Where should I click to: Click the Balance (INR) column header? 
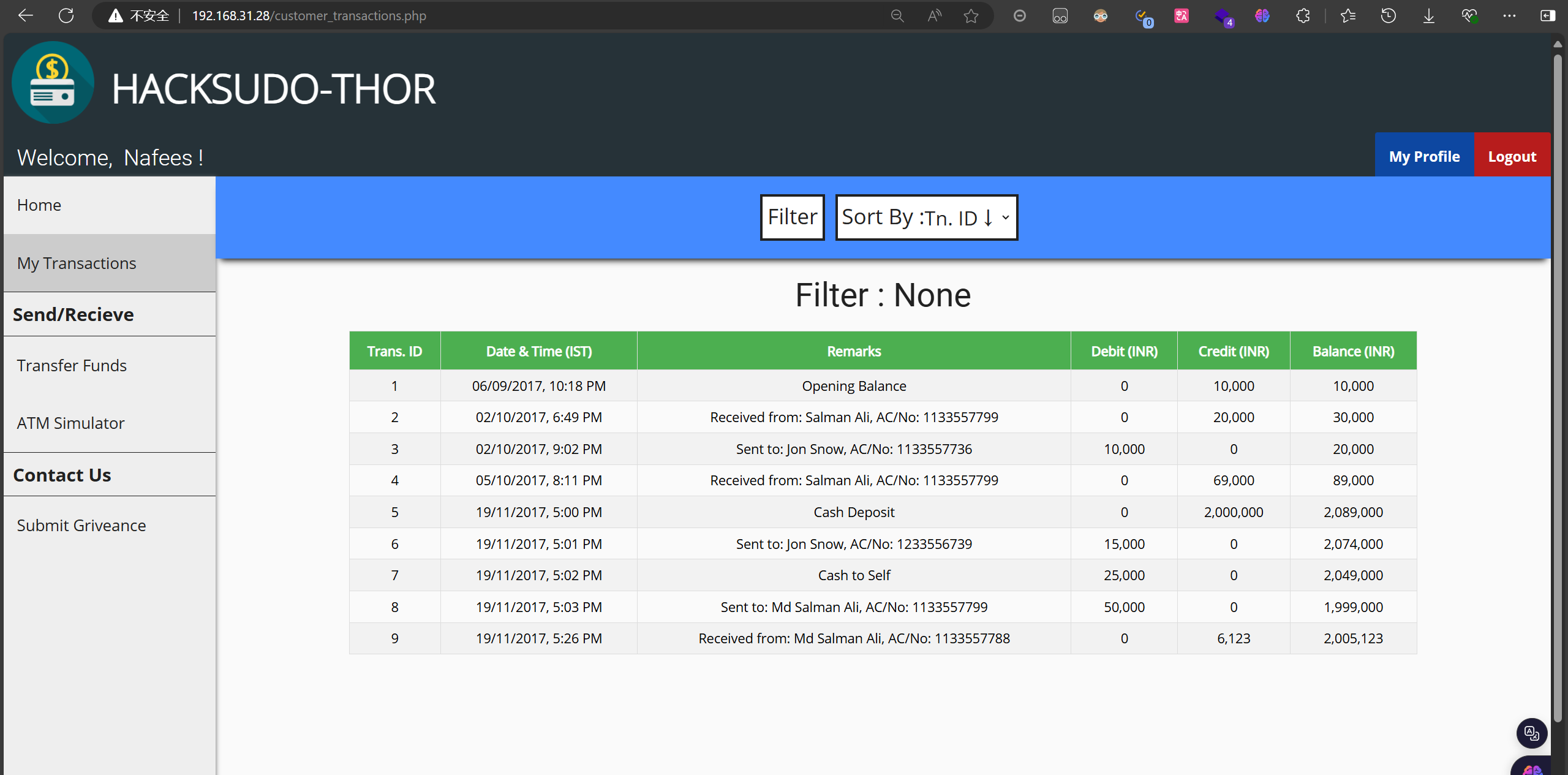pos(1354,351)
